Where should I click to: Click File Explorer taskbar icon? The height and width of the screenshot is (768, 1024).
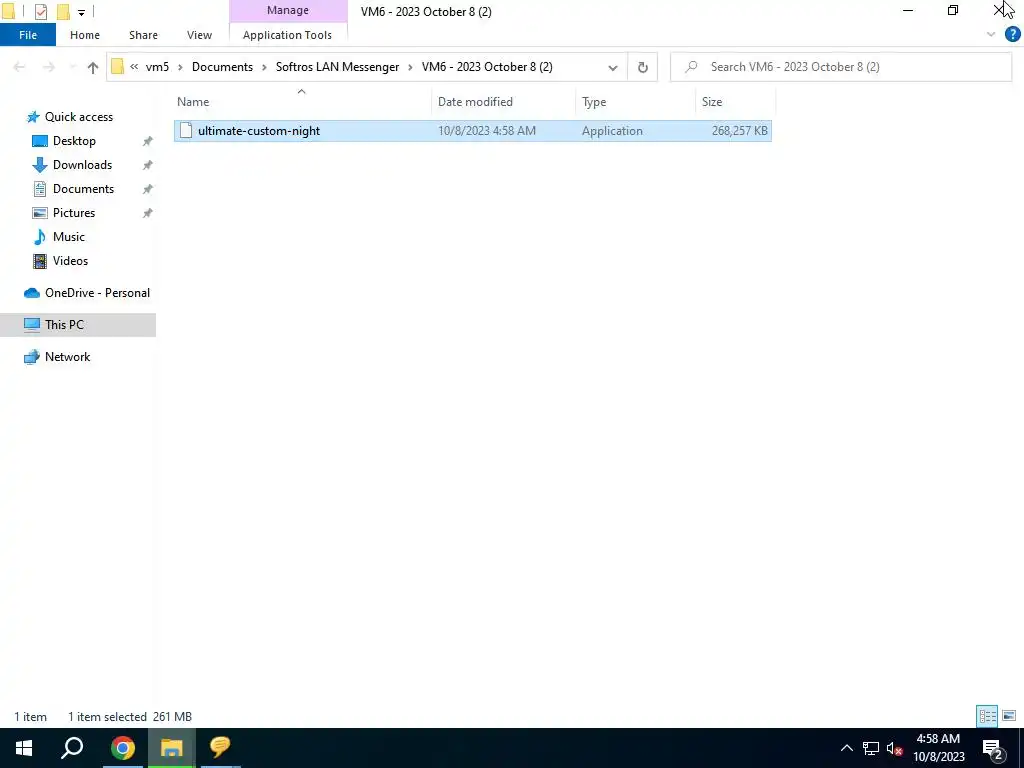pyautogui.click(x=171, y=748)
